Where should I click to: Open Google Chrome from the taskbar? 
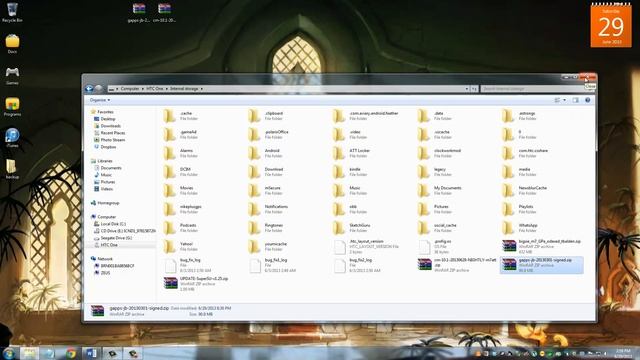(71, 353)
